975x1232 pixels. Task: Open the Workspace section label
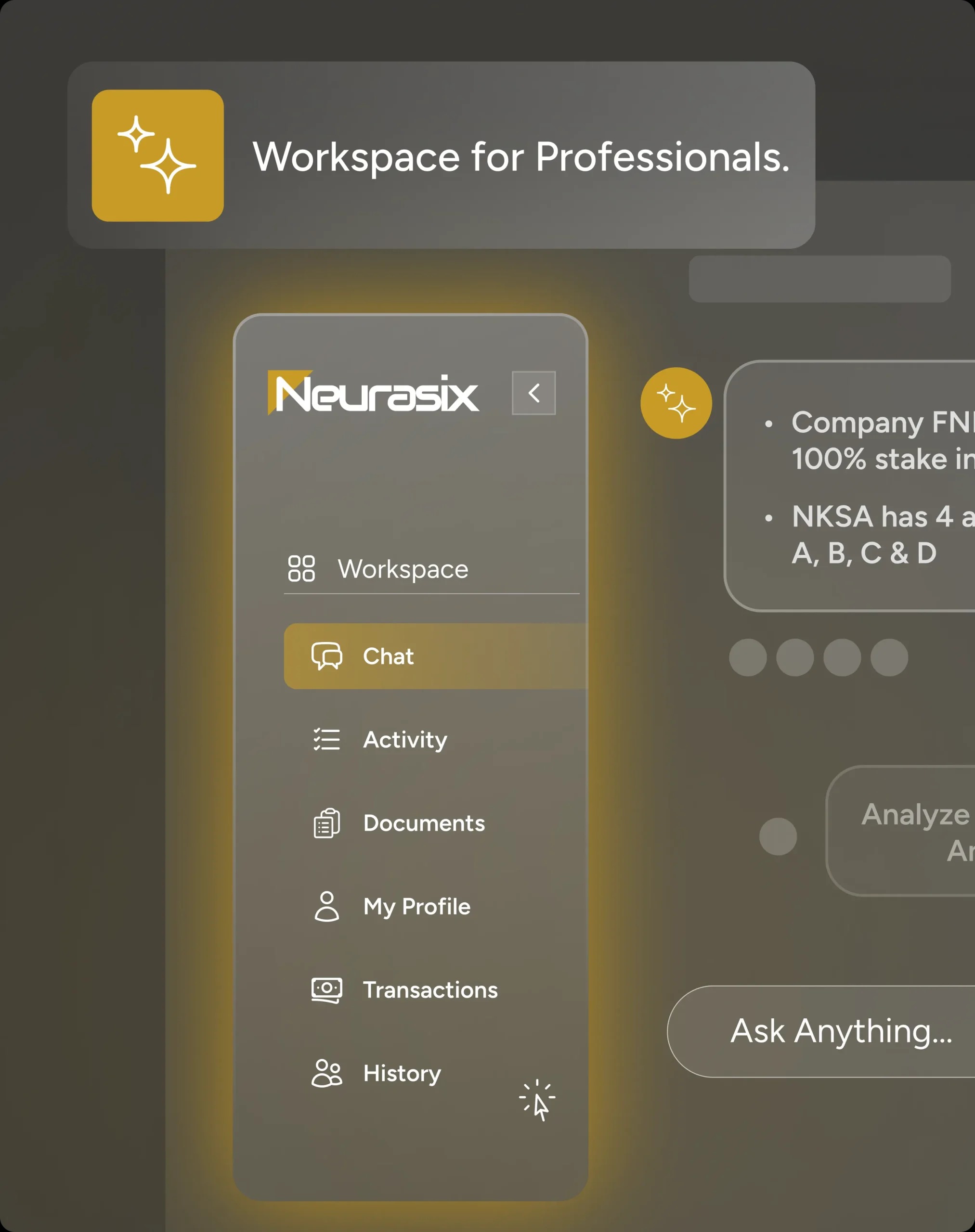point(403,569)
